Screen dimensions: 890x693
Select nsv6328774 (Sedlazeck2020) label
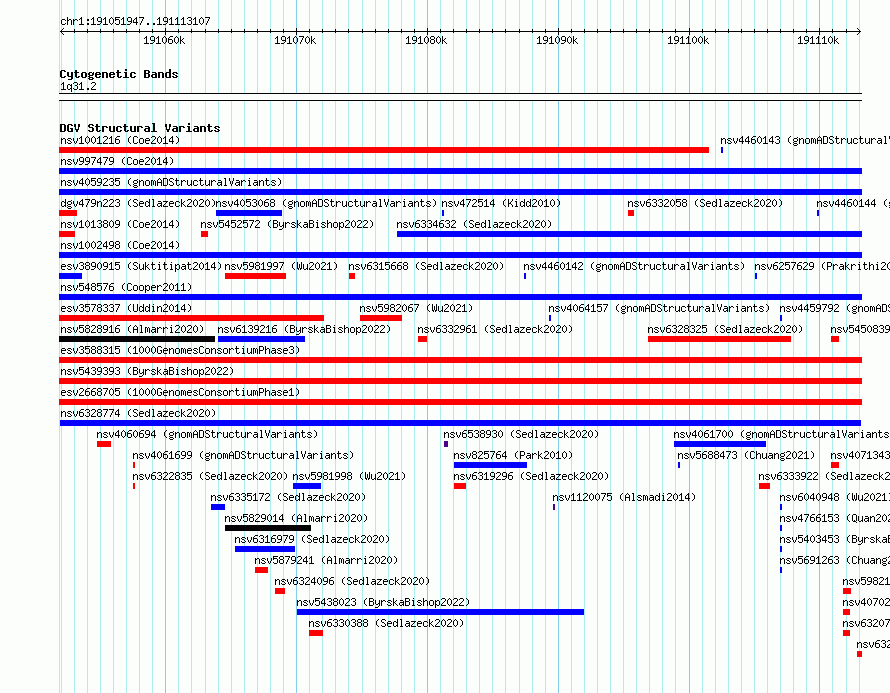[x=138, y=413]
